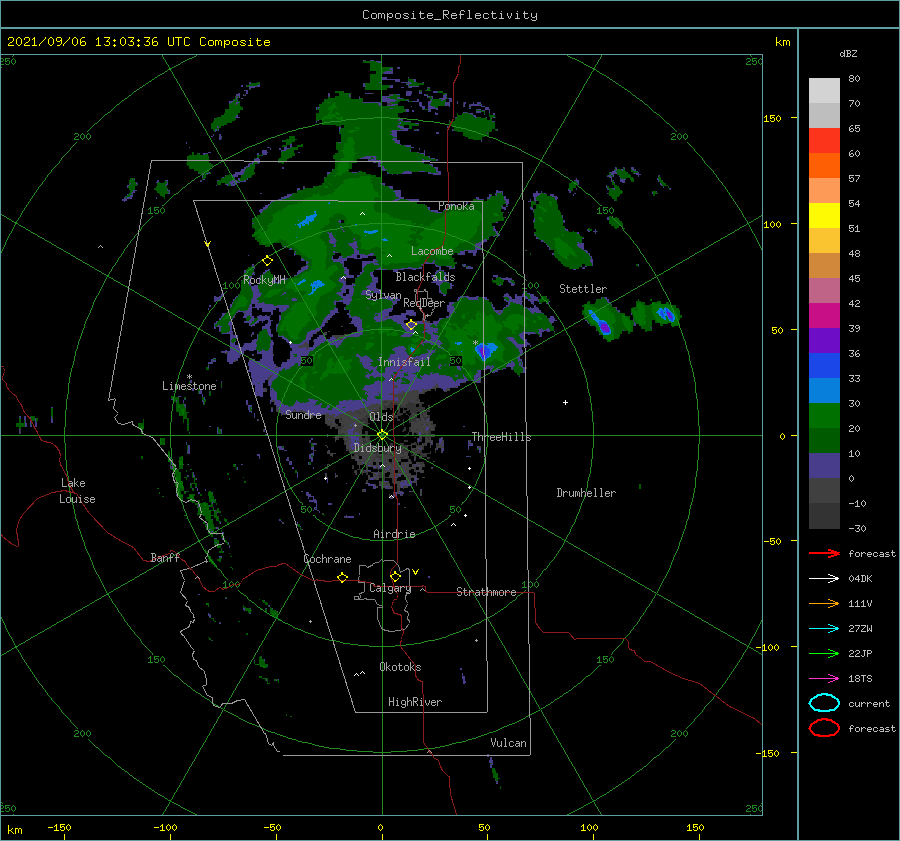
Task: Click the Airdrie town label
Action: coord(394,534)
